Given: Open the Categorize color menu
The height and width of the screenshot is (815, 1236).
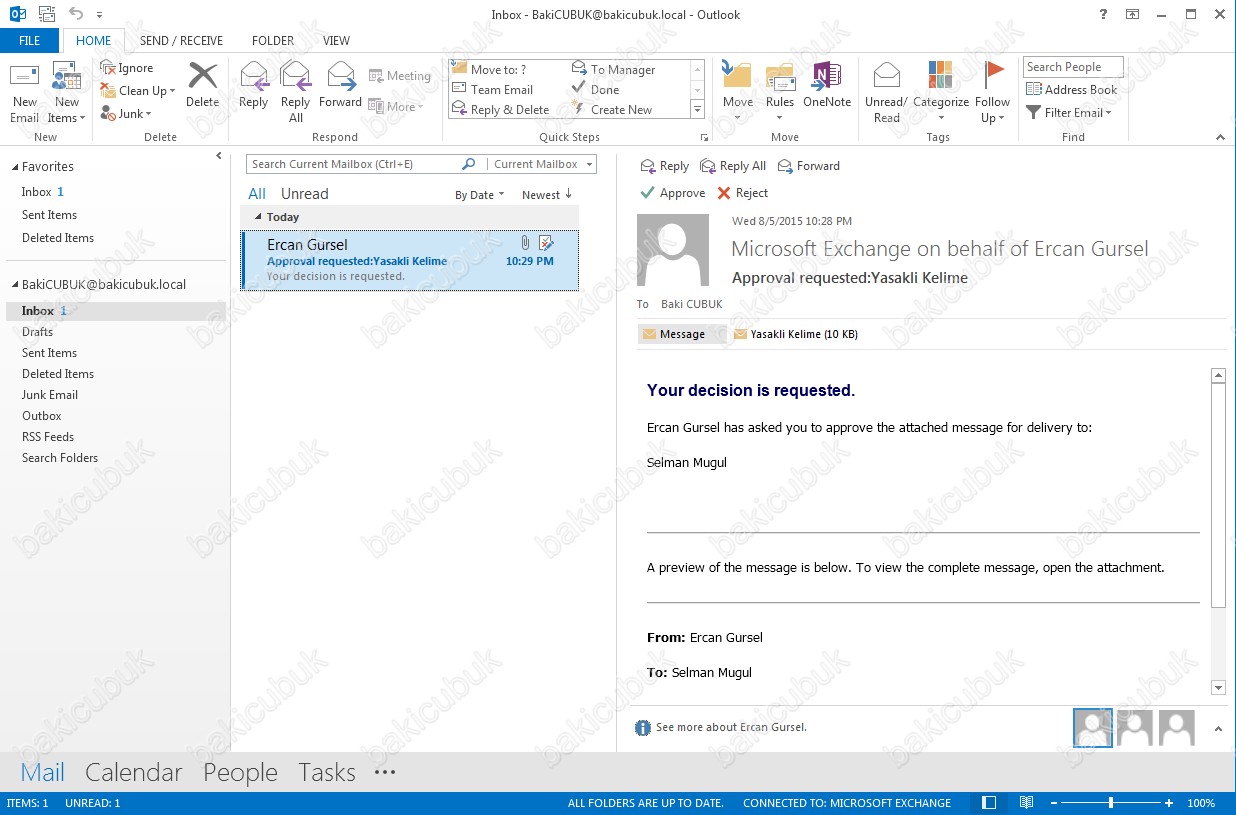Looking at the screenshot, I should point(941,93).
